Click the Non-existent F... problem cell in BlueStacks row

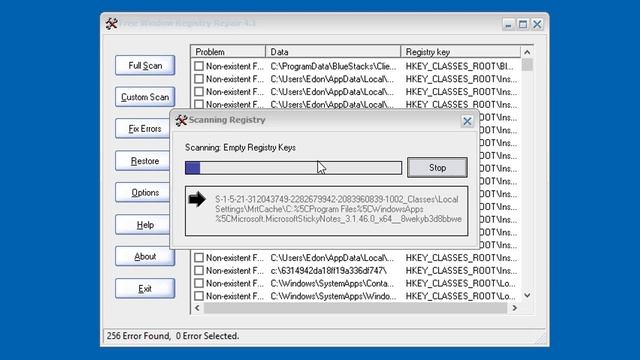tap(235, 66)
